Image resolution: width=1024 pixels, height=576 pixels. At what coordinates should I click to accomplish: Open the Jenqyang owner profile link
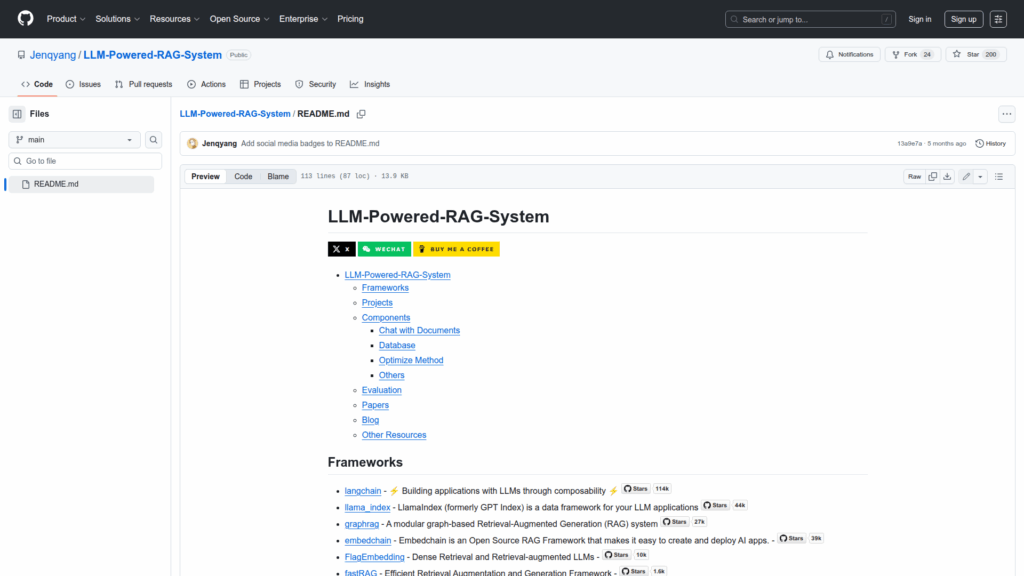coord(53,55)
